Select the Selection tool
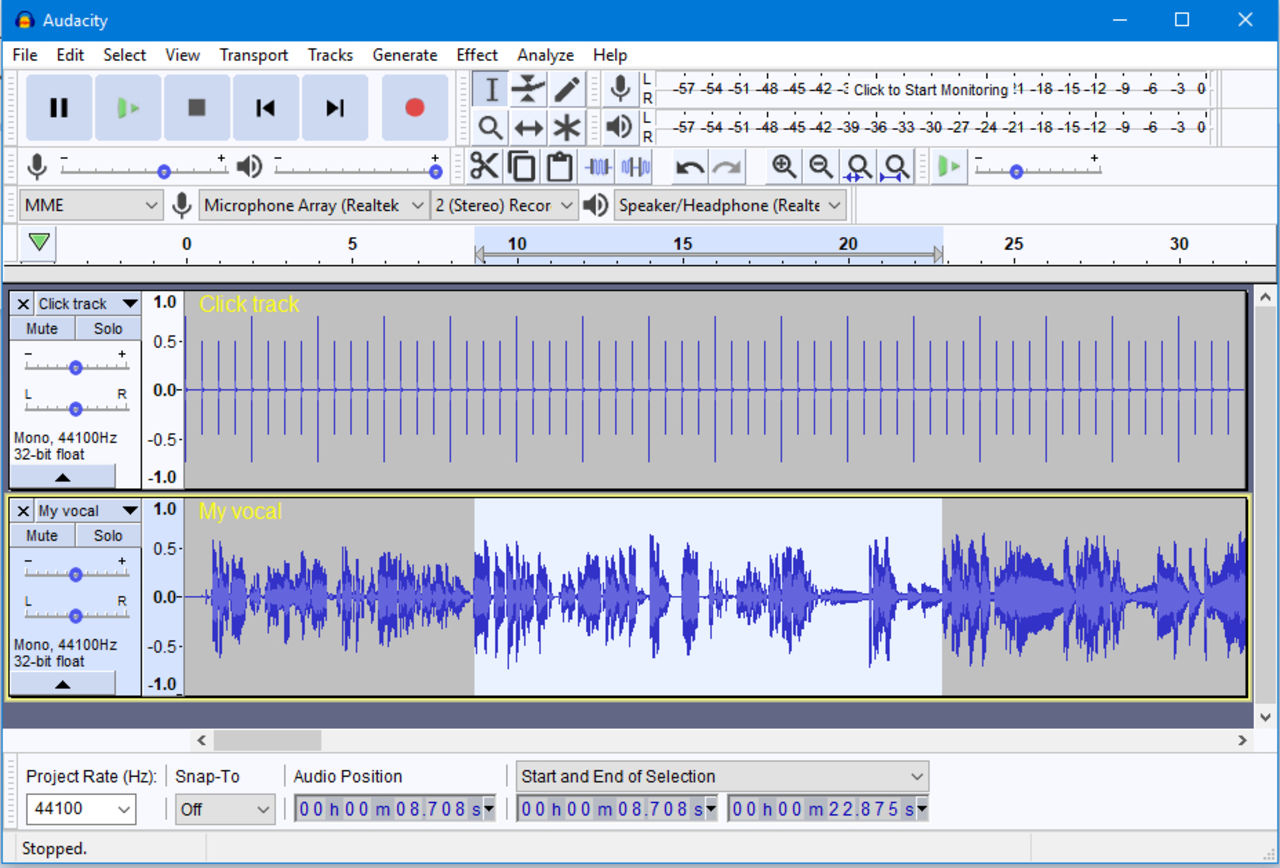This screenshot has height=868, width=1280. pyautogui.click(x=489, y=89)
